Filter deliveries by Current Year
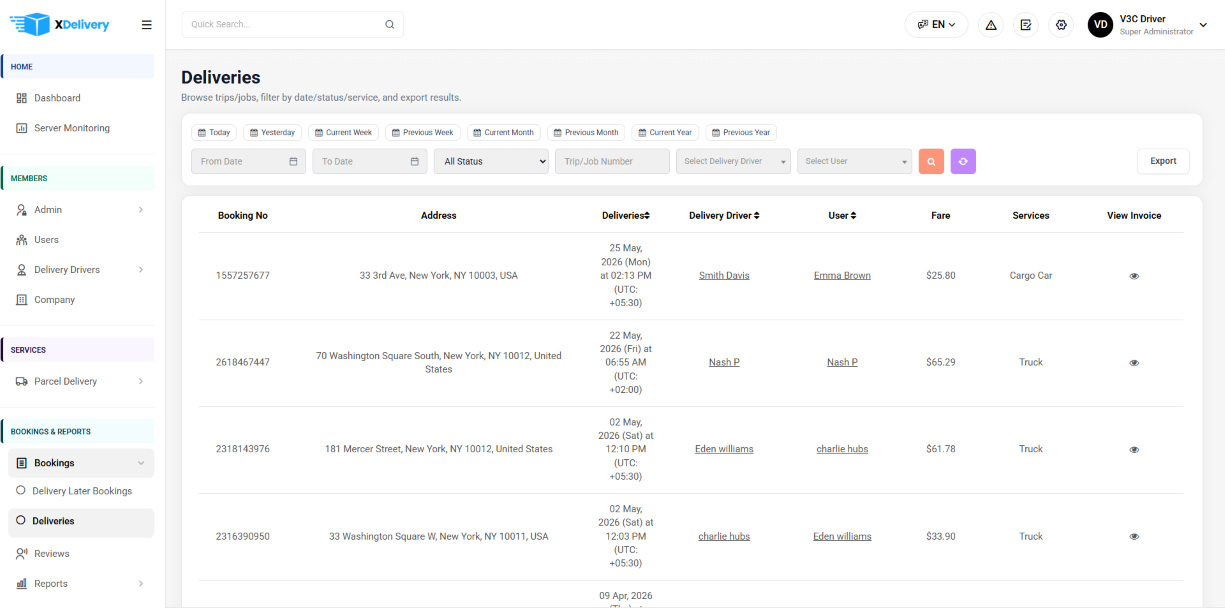The height and width of the screenshot is (608, 1225). 665,132
